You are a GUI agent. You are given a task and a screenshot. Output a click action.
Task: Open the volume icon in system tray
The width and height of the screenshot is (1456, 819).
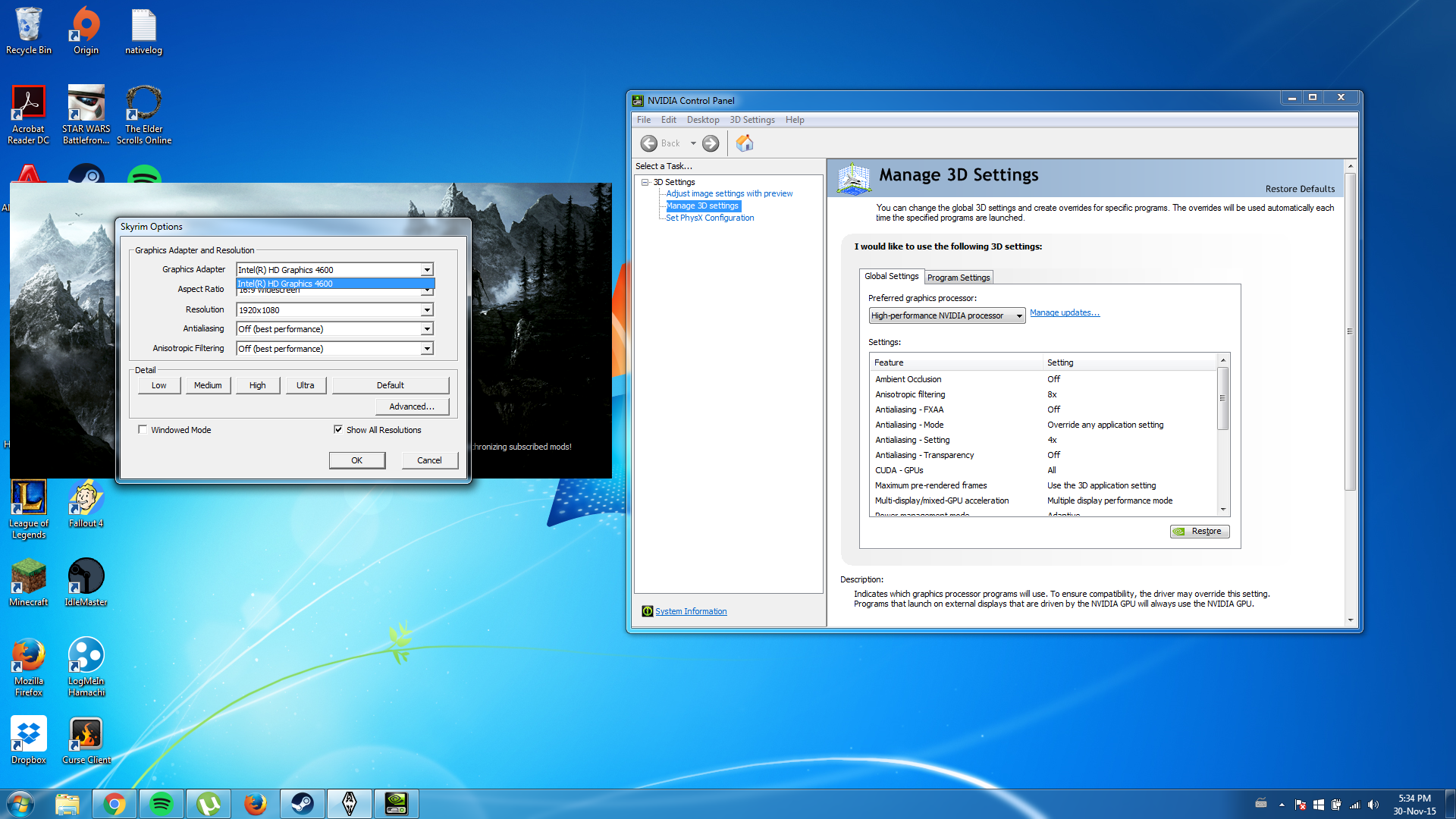click(1373, 805)
